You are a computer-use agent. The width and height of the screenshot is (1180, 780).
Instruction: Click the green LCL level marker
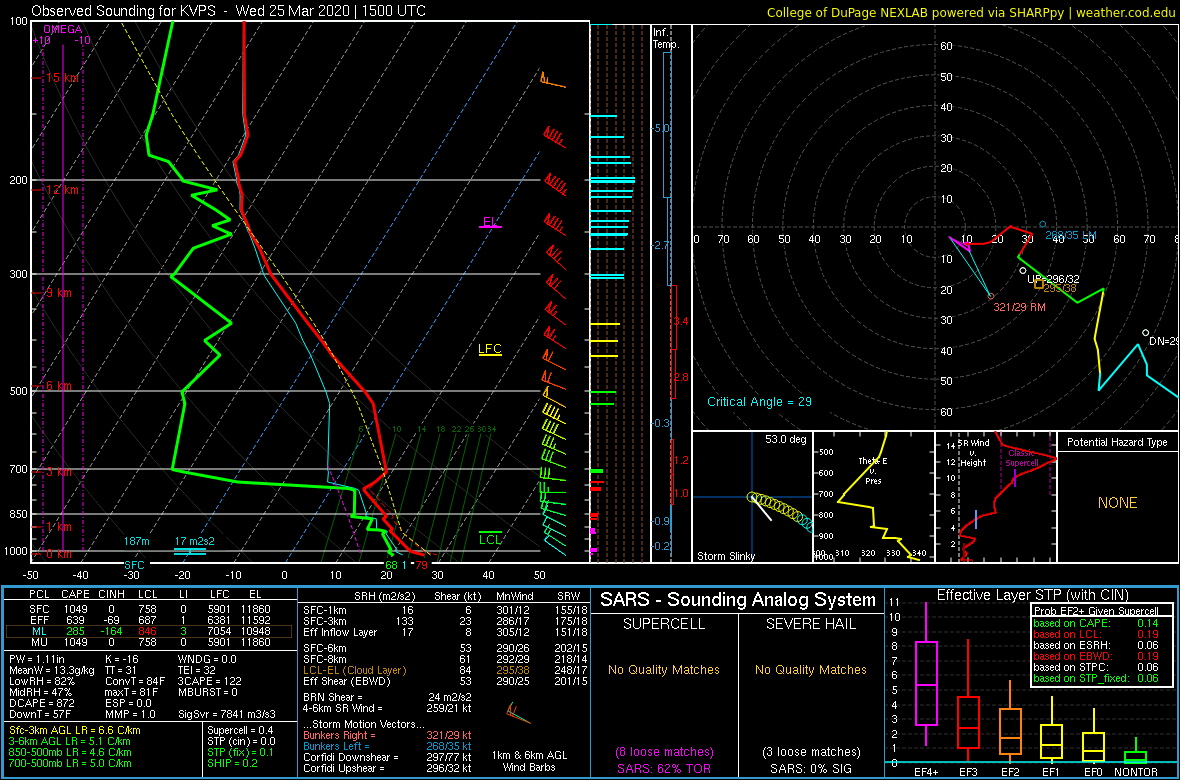point(490,538)
